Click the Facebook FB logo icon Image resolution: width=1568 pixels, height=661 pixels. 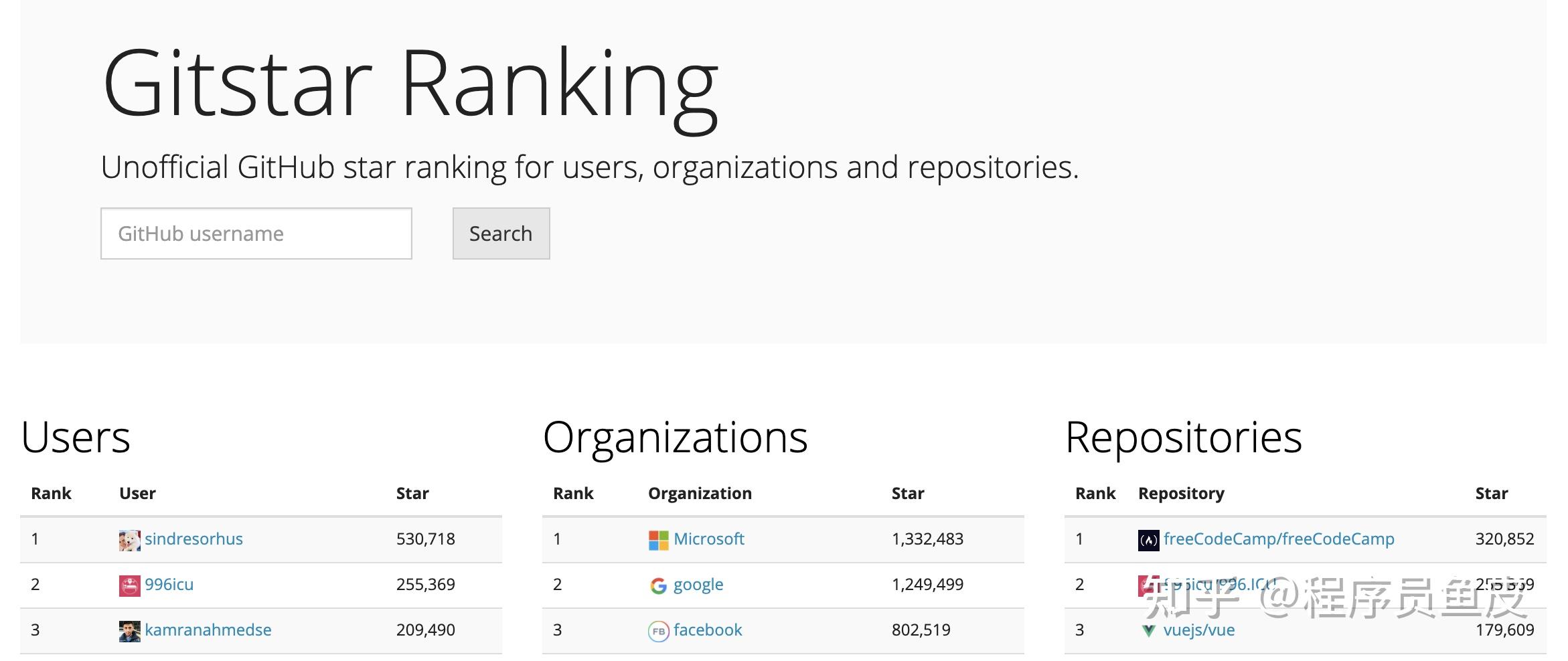658,631
